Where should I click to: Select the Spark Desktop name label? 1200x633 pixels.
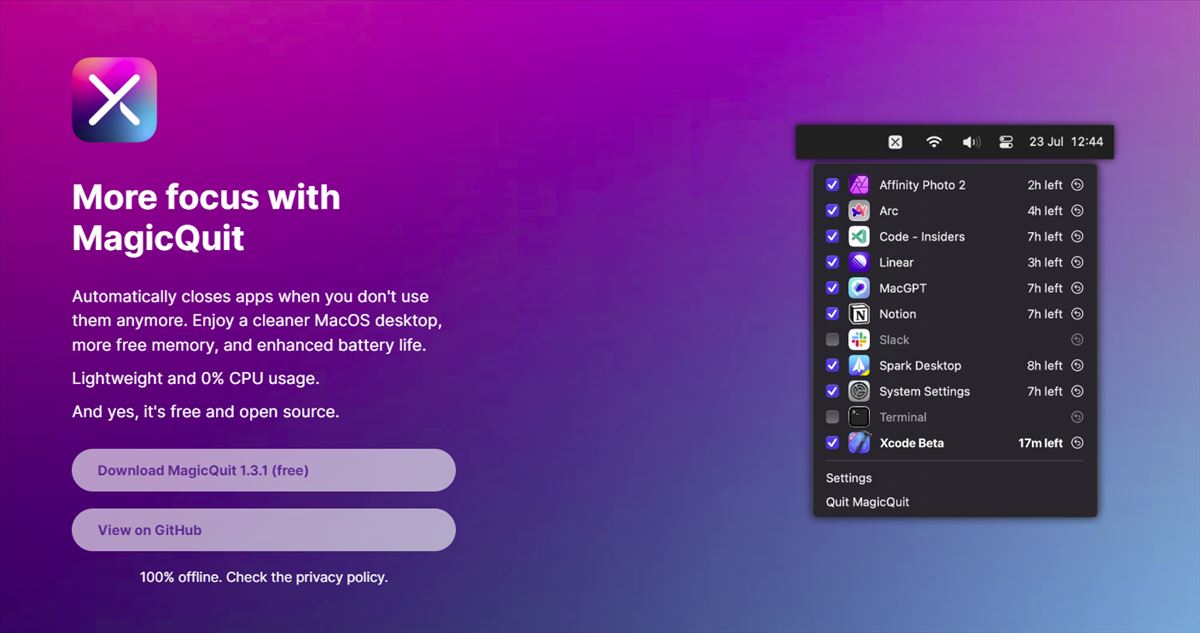(x=920, y=366)
